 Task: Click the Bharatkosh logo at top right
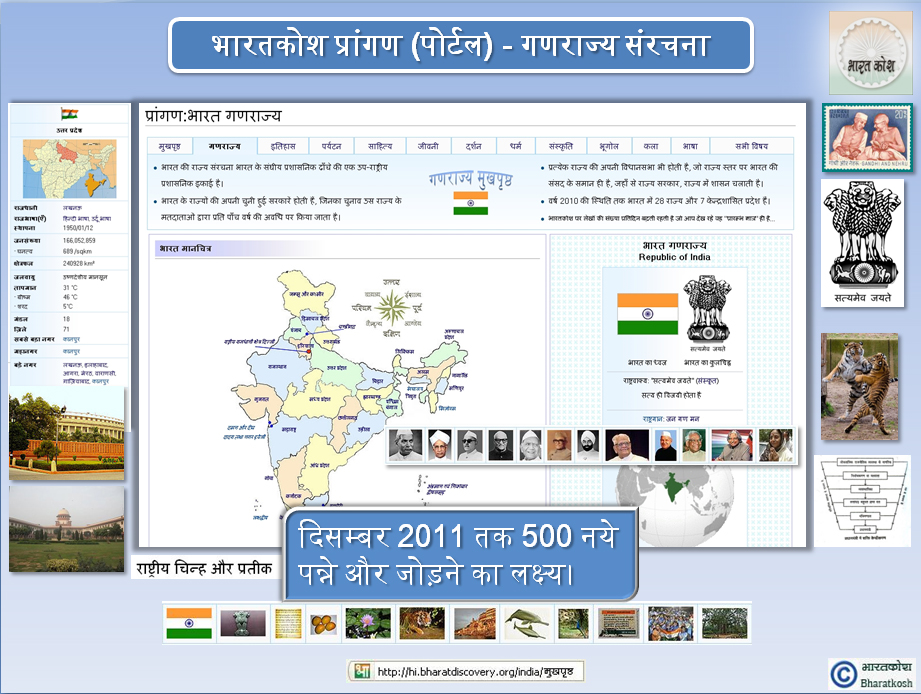(x=869, y=53)
